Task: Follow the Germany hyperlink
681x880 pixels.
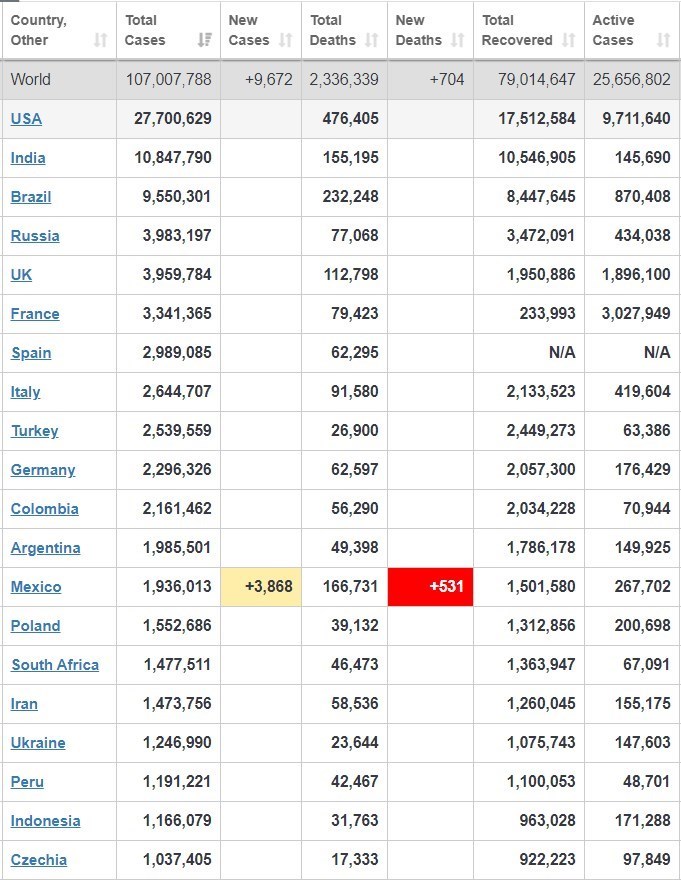Action: pos(43,470)
